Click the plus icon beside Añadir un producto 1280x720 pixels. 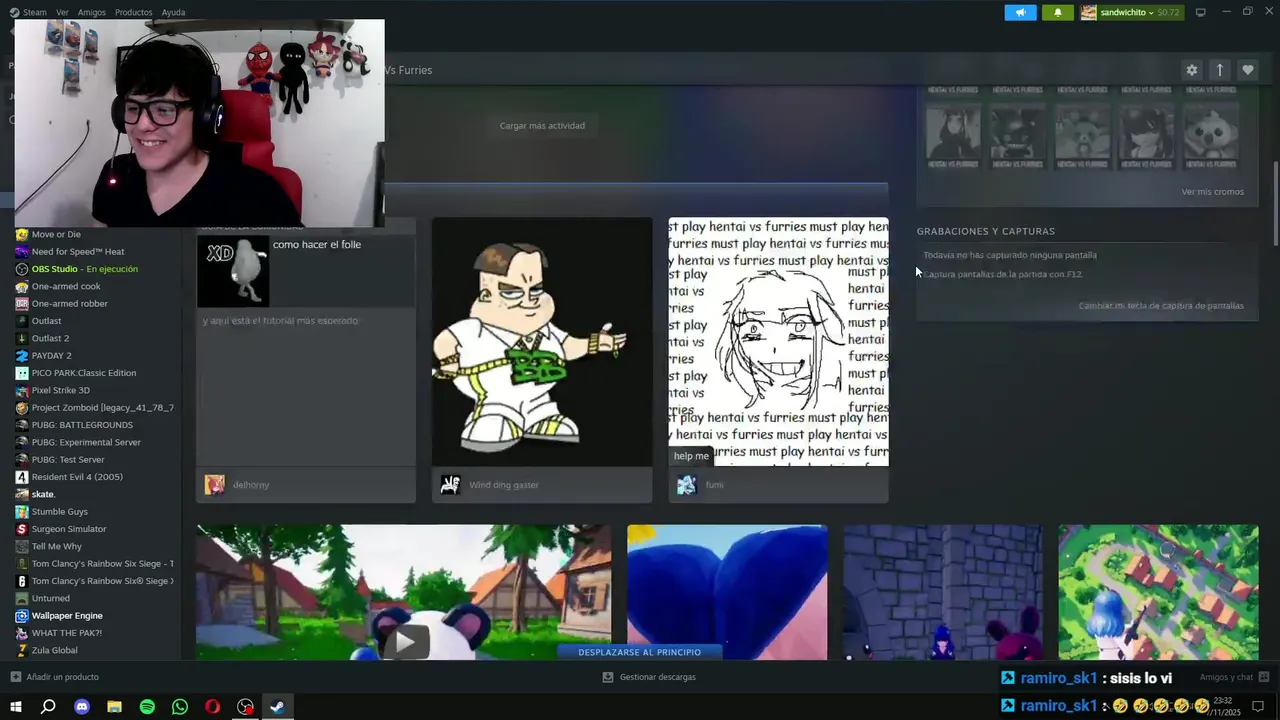[15, 677]
